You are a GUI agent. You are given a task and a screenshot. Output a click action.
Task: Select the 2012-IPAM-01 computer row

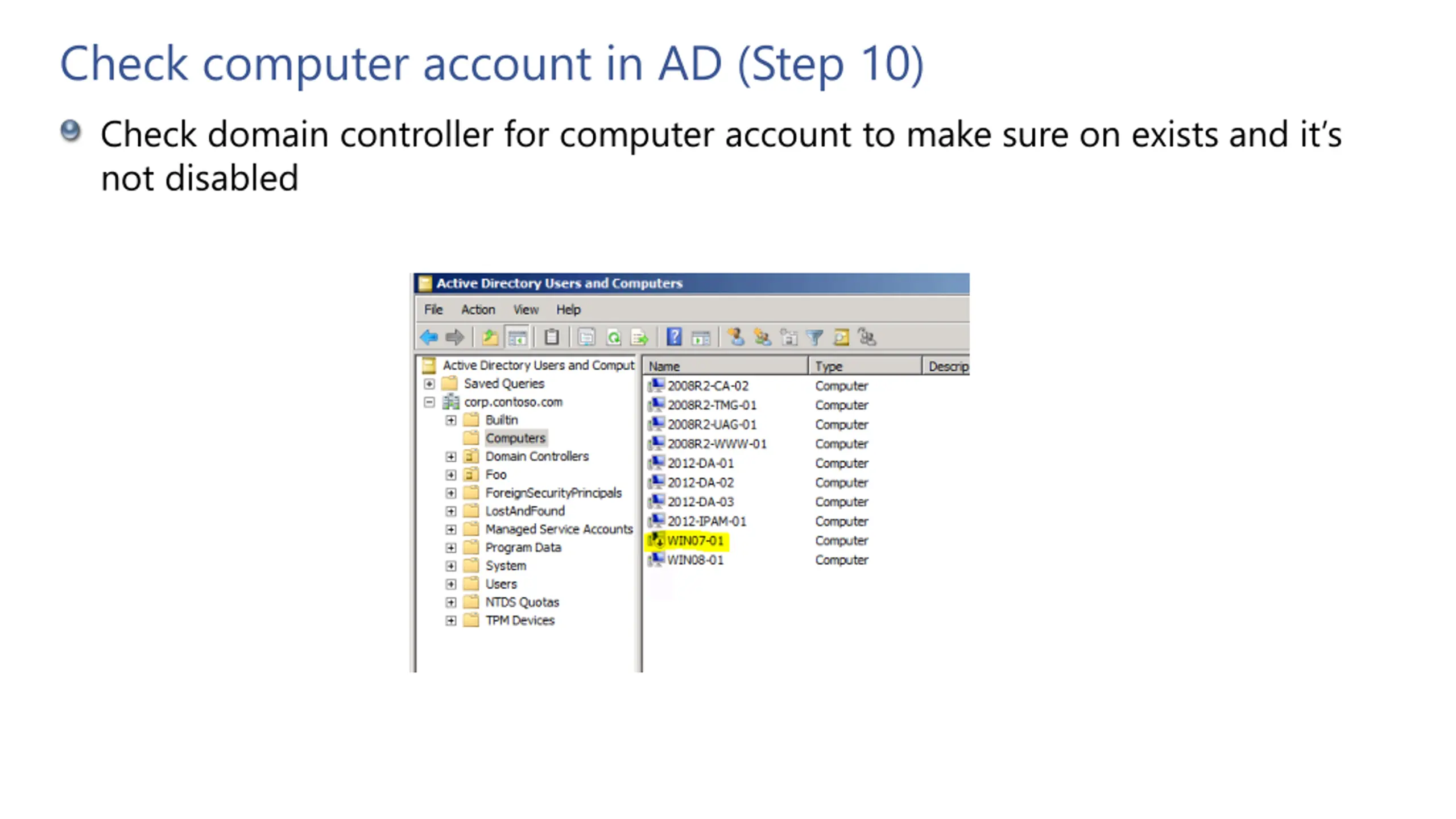coord(759,521)
